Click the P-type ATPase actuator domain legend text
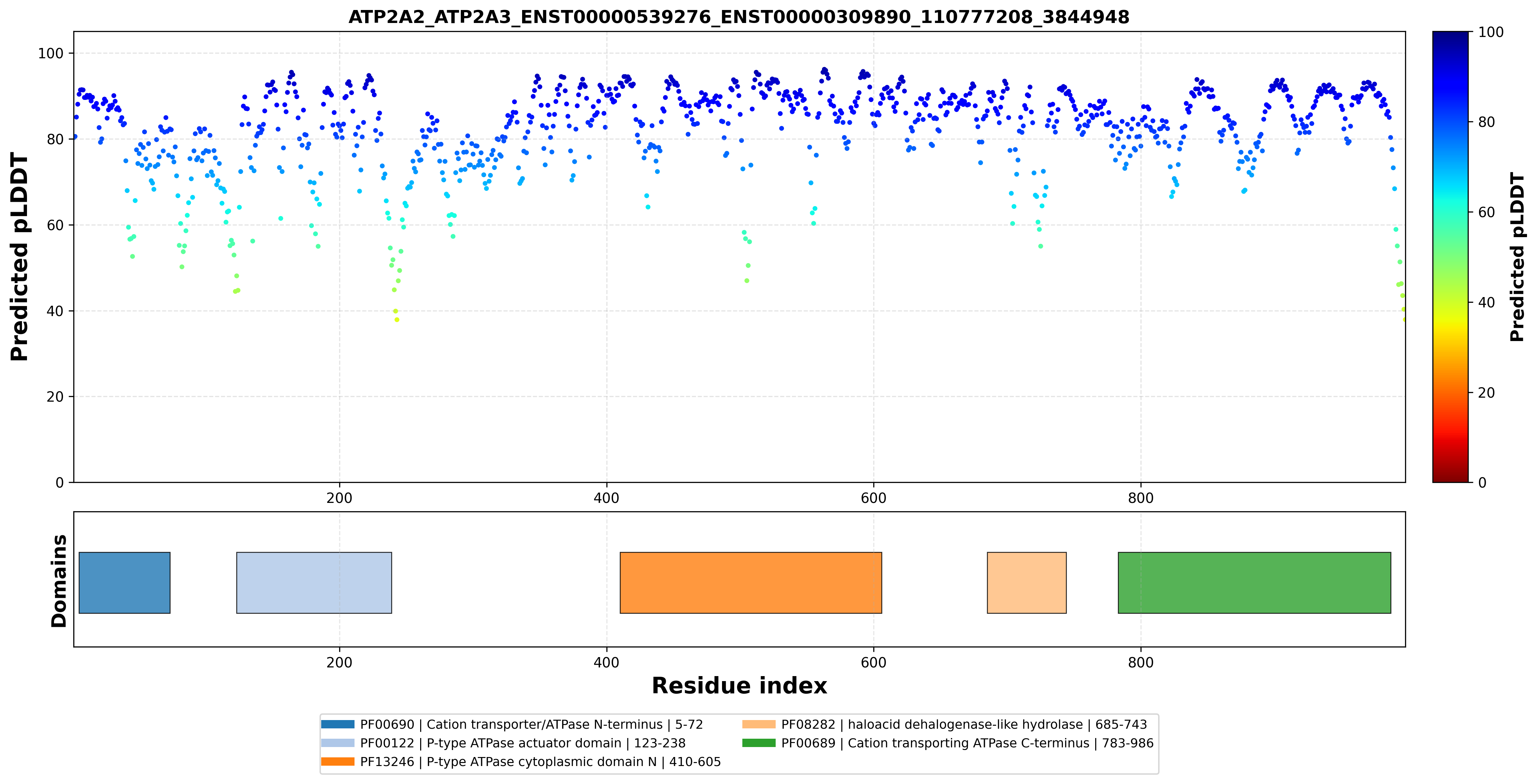This screenshot has width=1537, height=784. tap(524, 743)
